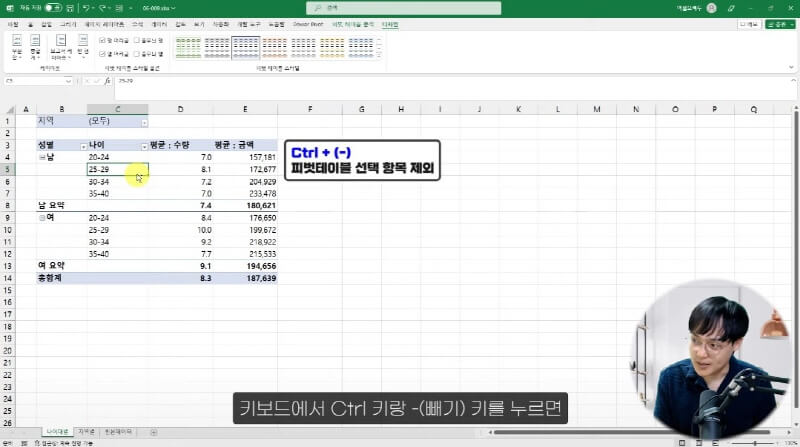The height and width of the screenshot is (447, 800).
Task: Open the Blank Rows button
Action: [83, 47]
